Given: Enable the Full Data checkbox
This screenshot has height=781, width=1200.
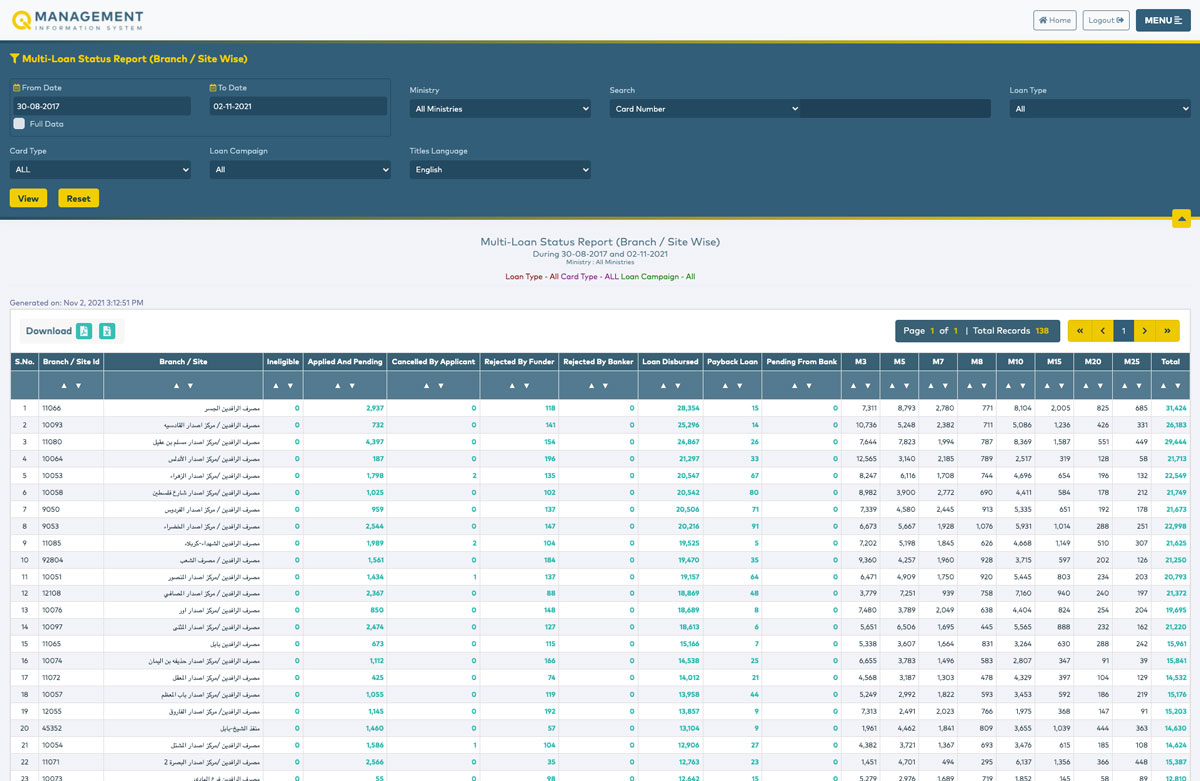Looking at the screenshot, I should tap(19, 124).
